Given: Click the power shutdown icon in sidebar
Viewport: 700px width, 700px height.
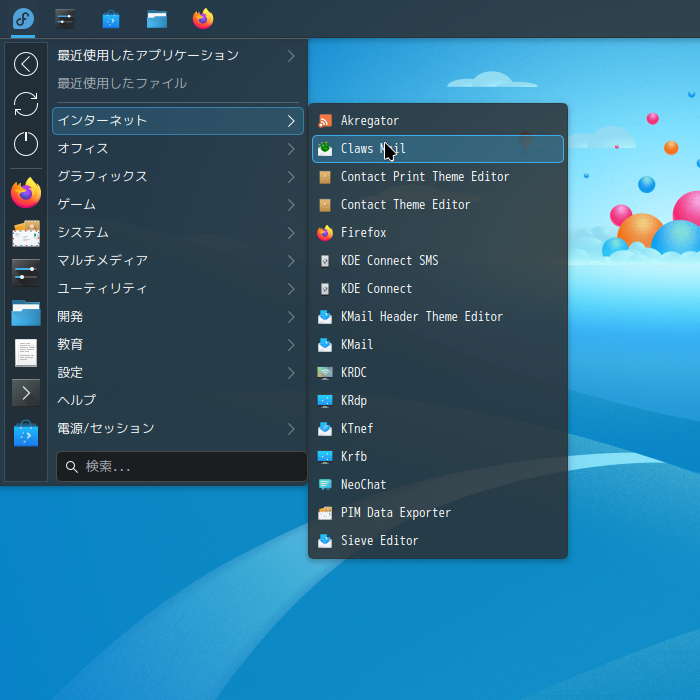Looking at the screenshot, I should (x=26, y=144).
